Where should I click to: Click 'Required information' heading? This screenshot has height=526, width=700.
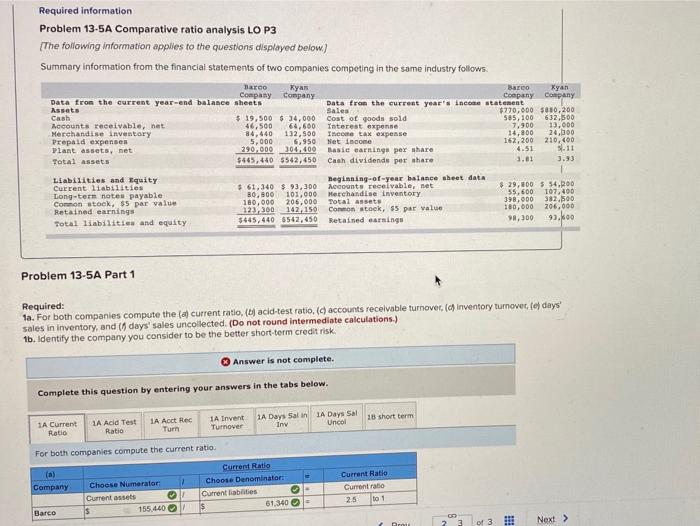pos(85,11)
